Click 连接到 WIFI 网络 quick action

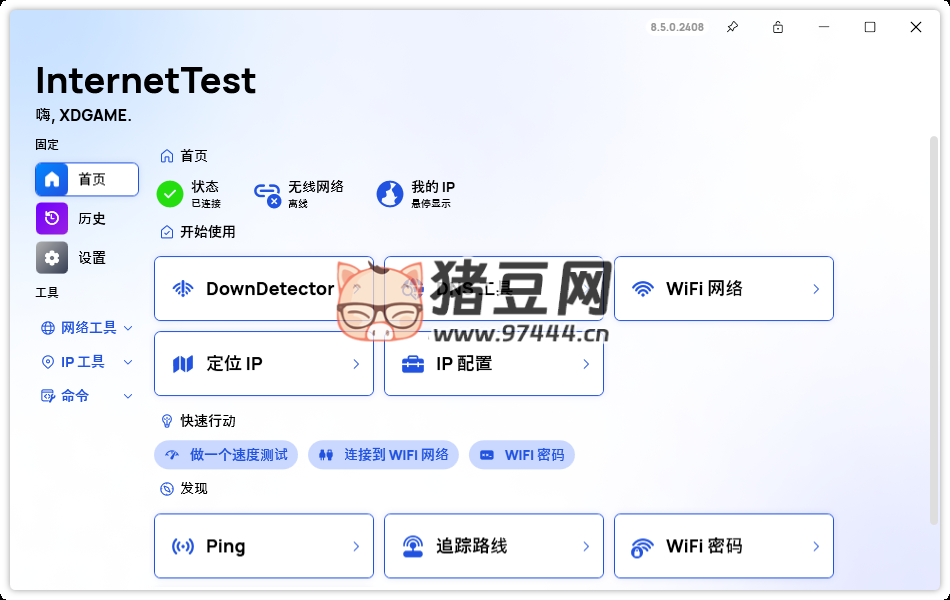tap(383, 455)
